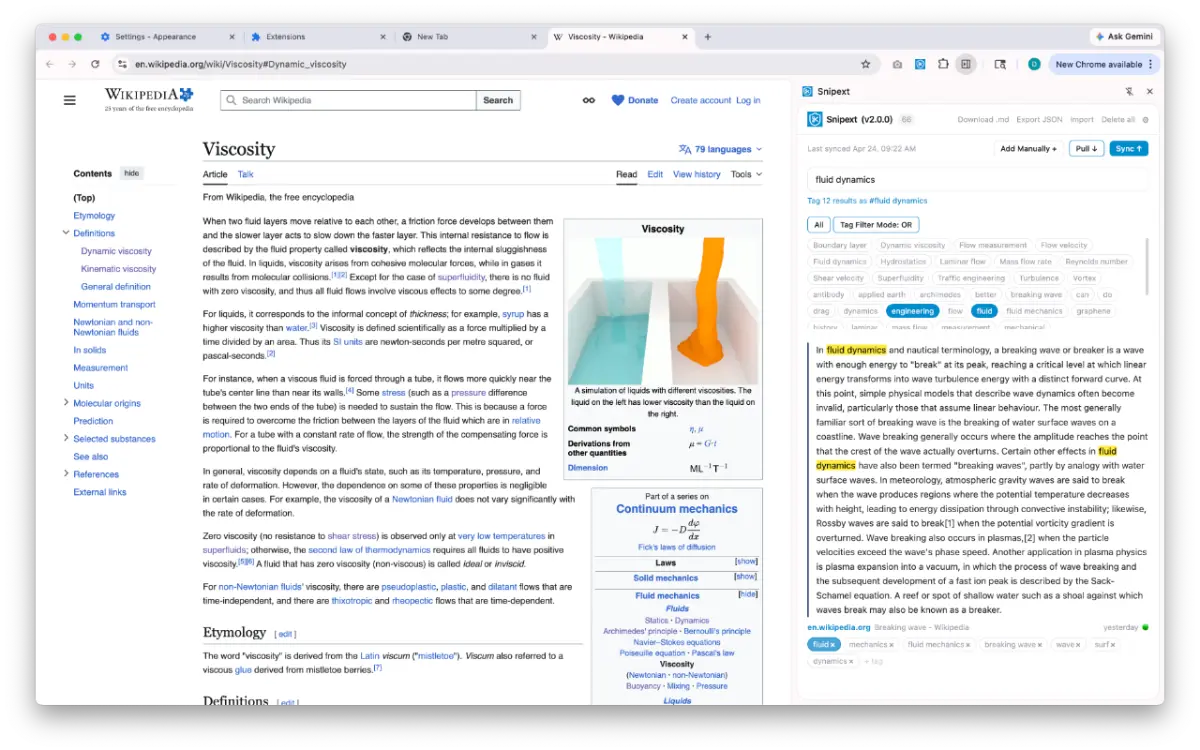
Task: Open Snipext settings gear icon
Action: pos(1145,120)
